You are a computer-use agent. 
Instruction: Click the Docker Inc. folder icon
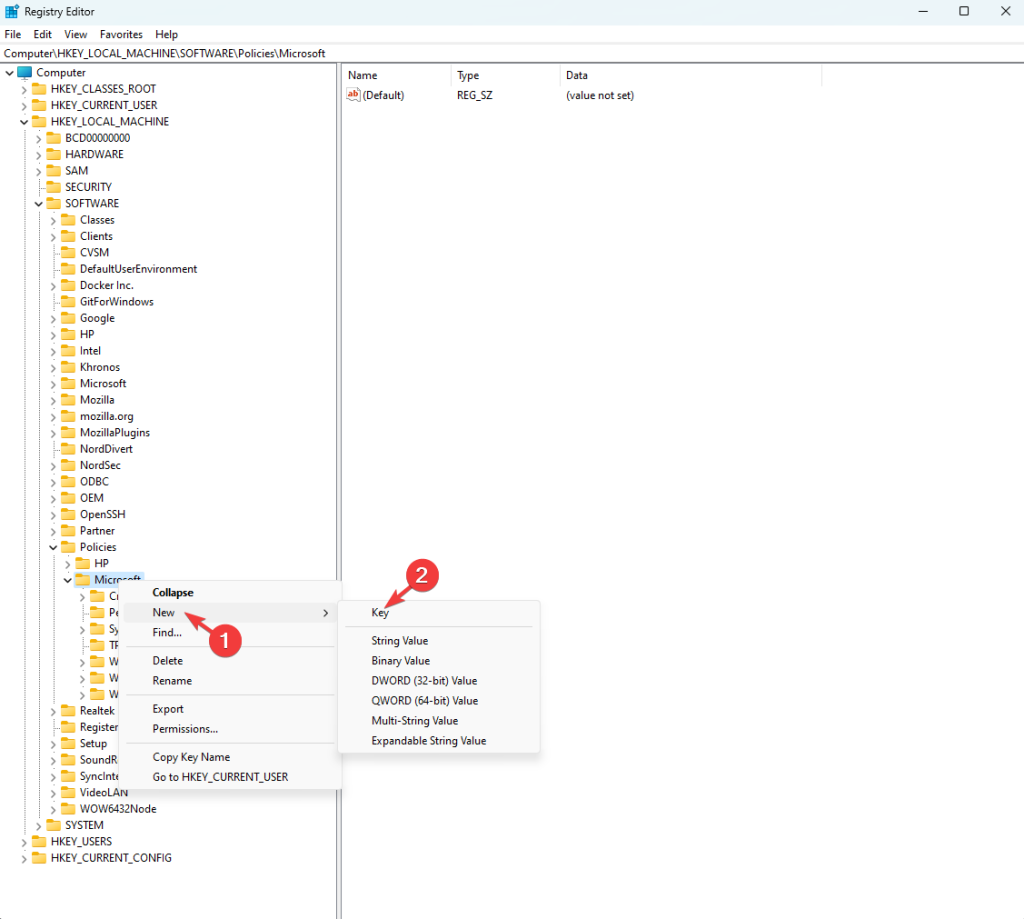68,285
